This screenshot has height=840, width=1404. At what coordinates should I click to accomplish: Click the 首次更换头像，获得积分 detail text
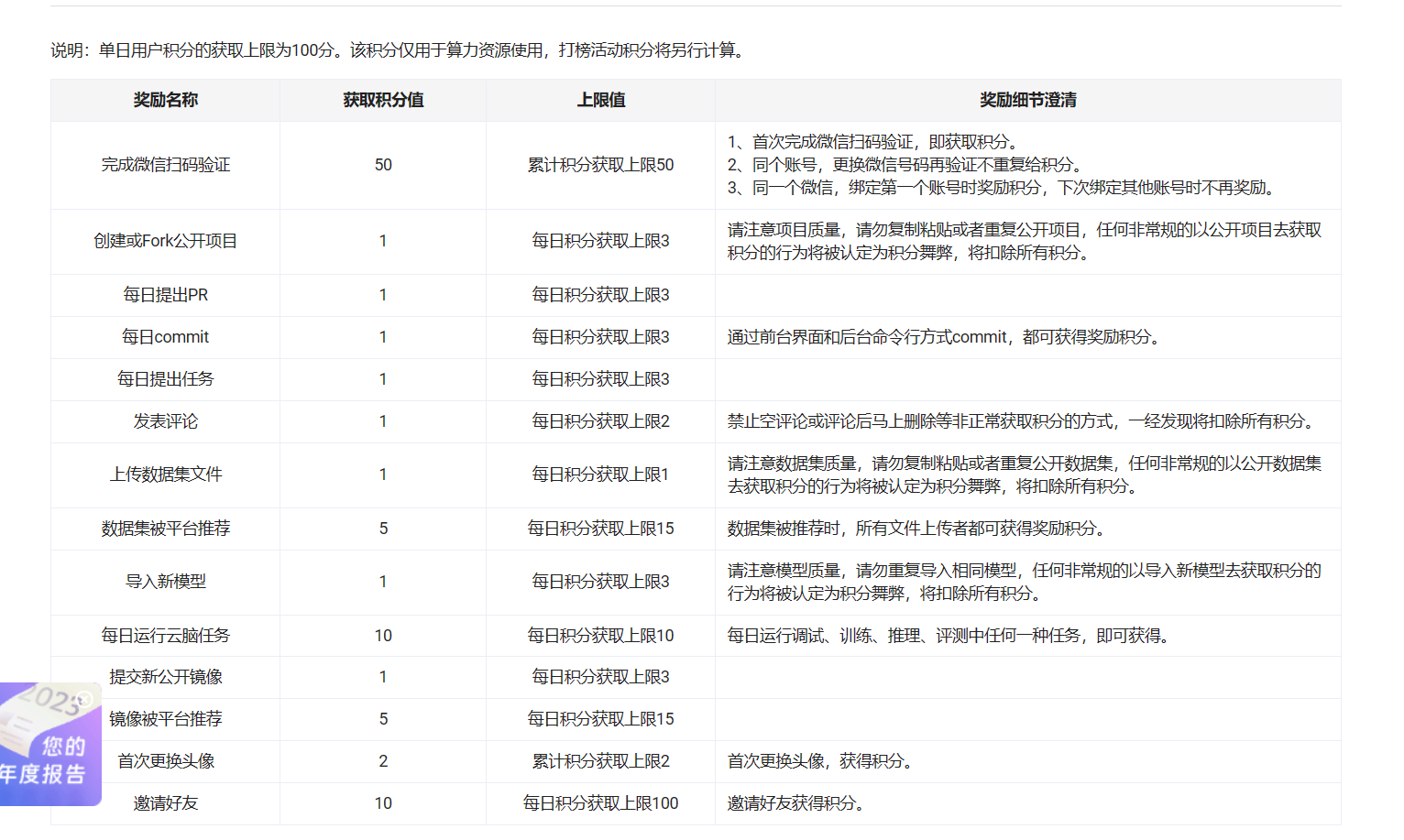click(822, 761)
